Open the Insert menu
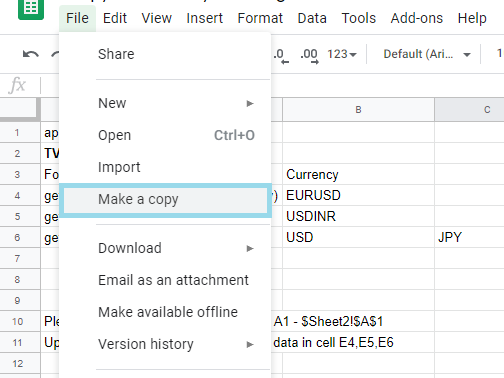This screenshot has height=378, width=504. (205, 18)
